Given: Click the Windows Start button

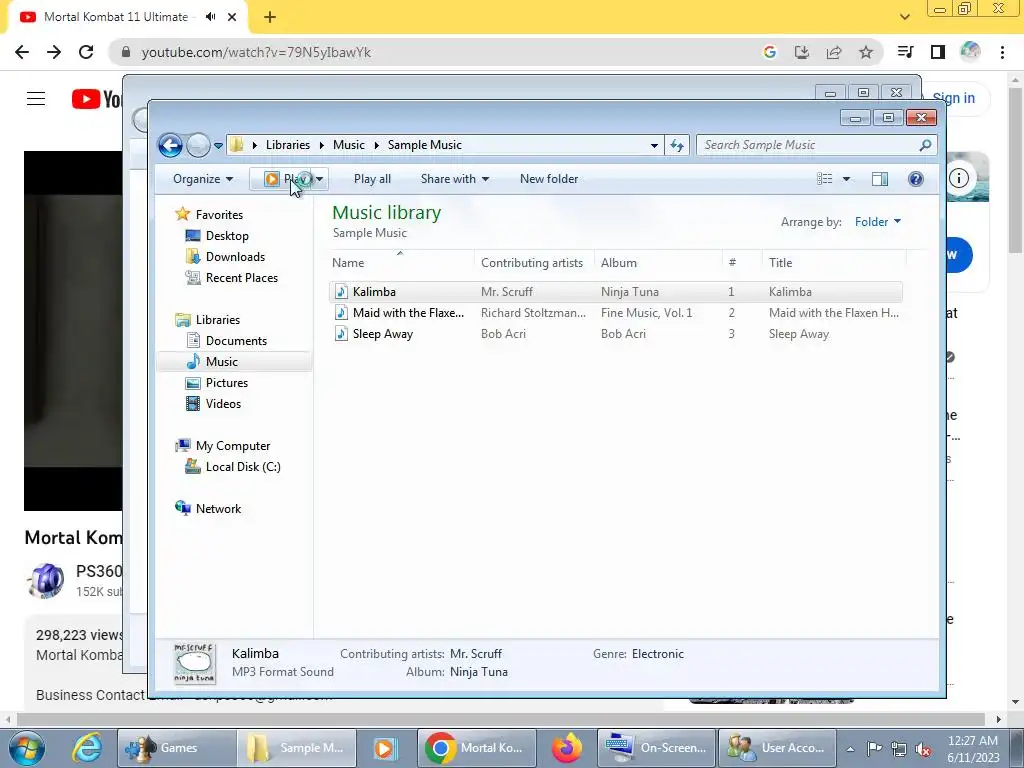Looking at the screenshot, I should [27, 748].
